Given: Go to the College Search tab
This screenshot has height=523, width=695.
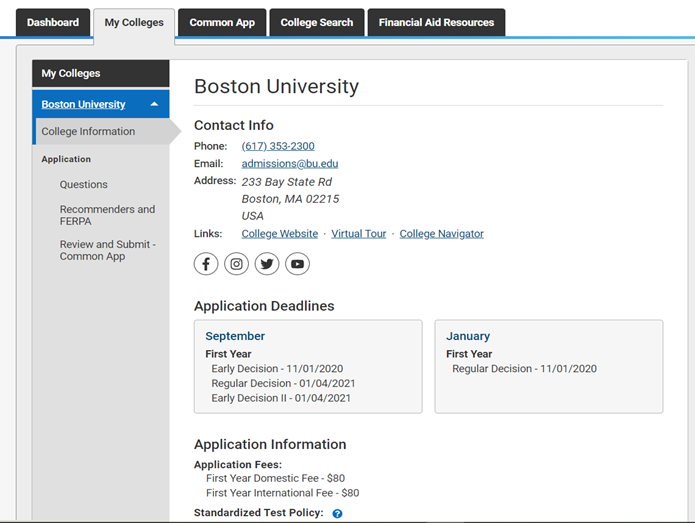Looking at the screenshot, I should coord(316,23).
